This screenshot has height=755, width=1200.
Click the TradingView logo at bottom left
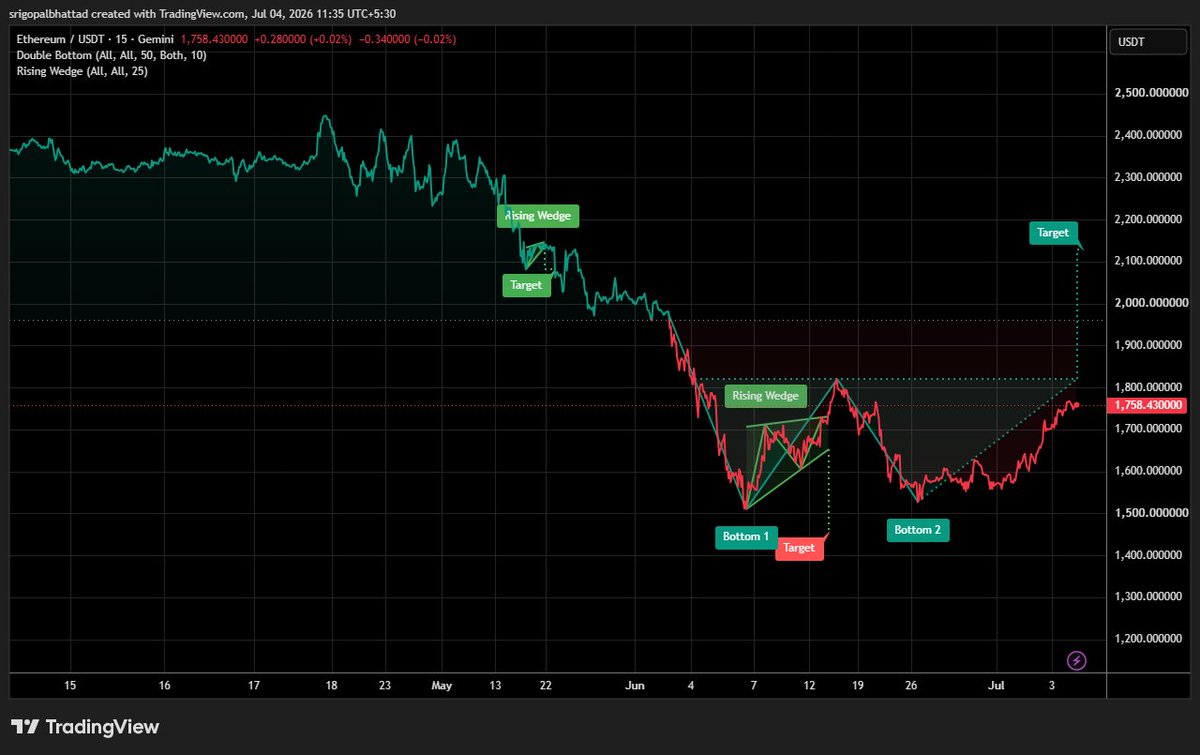click(x=85, y=727)
